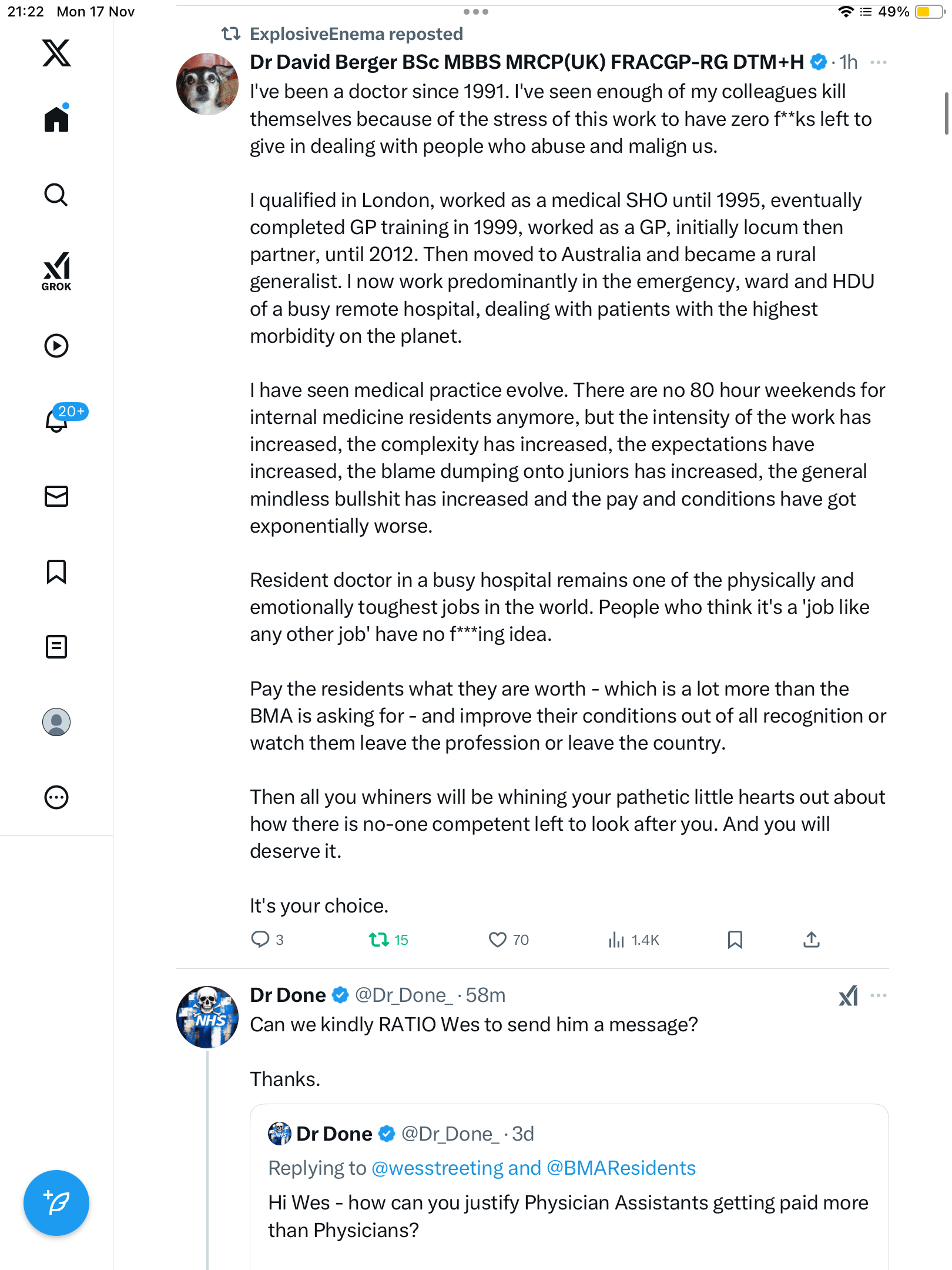Open Direct Messages envelope icon

[x=56, y=496]
